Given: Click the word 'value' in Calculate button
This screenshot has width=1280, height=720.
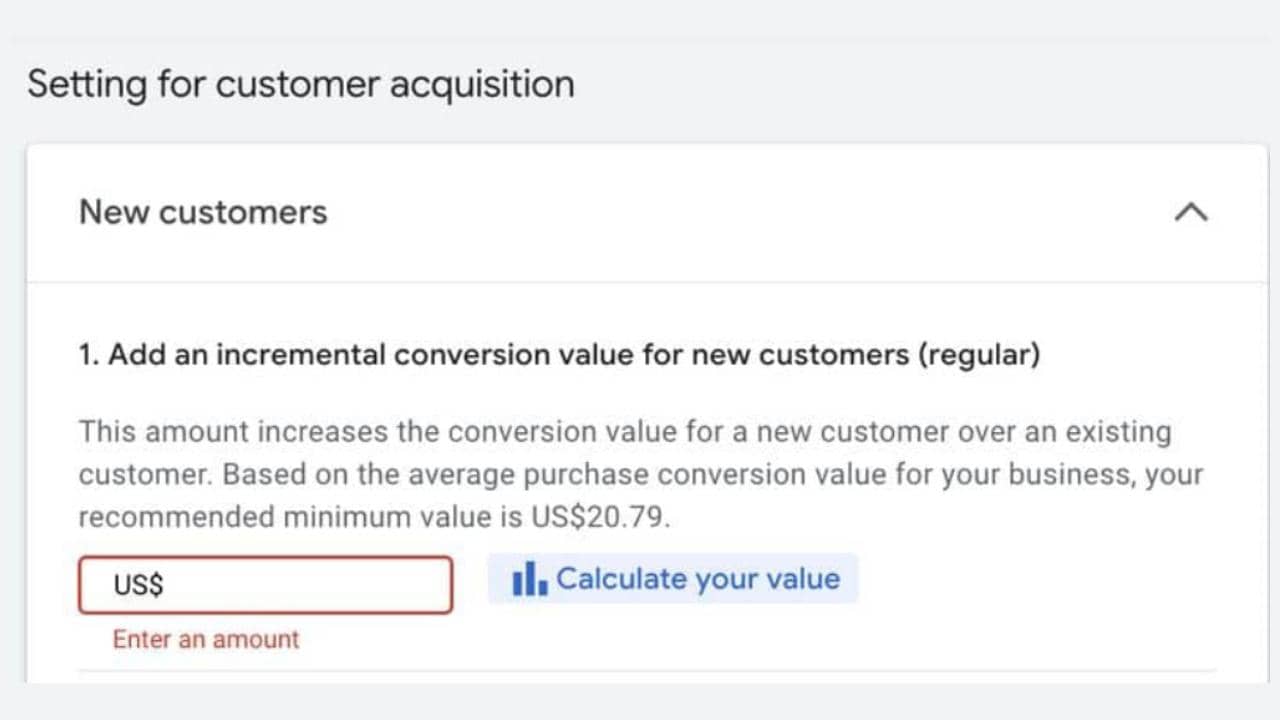Looking at the screenshot, I should (806, 579).
